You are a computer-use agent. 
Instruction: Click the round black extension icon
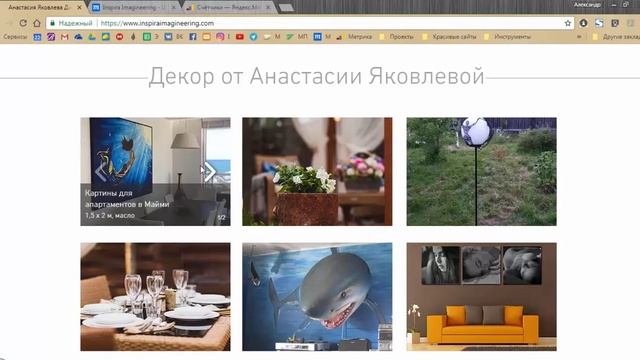pyautogui.click(x=583, y=23)
